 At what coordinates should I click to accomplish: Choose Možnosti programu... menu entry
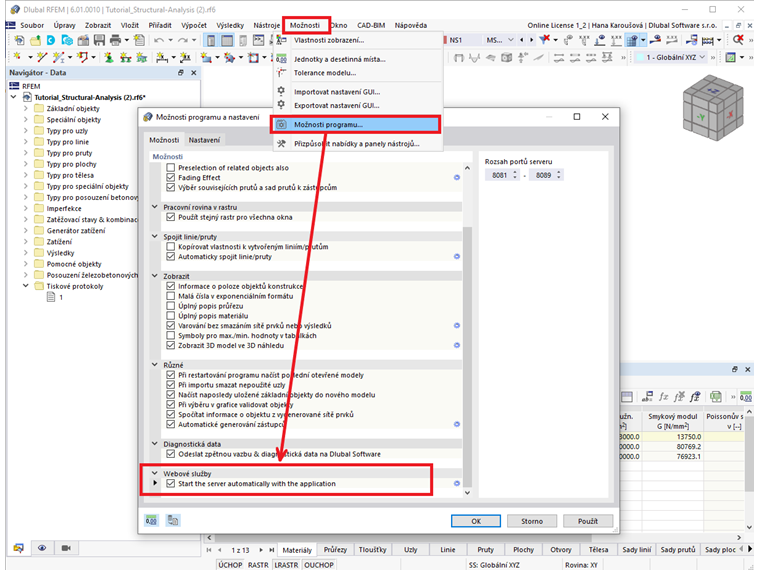(356, 125)
